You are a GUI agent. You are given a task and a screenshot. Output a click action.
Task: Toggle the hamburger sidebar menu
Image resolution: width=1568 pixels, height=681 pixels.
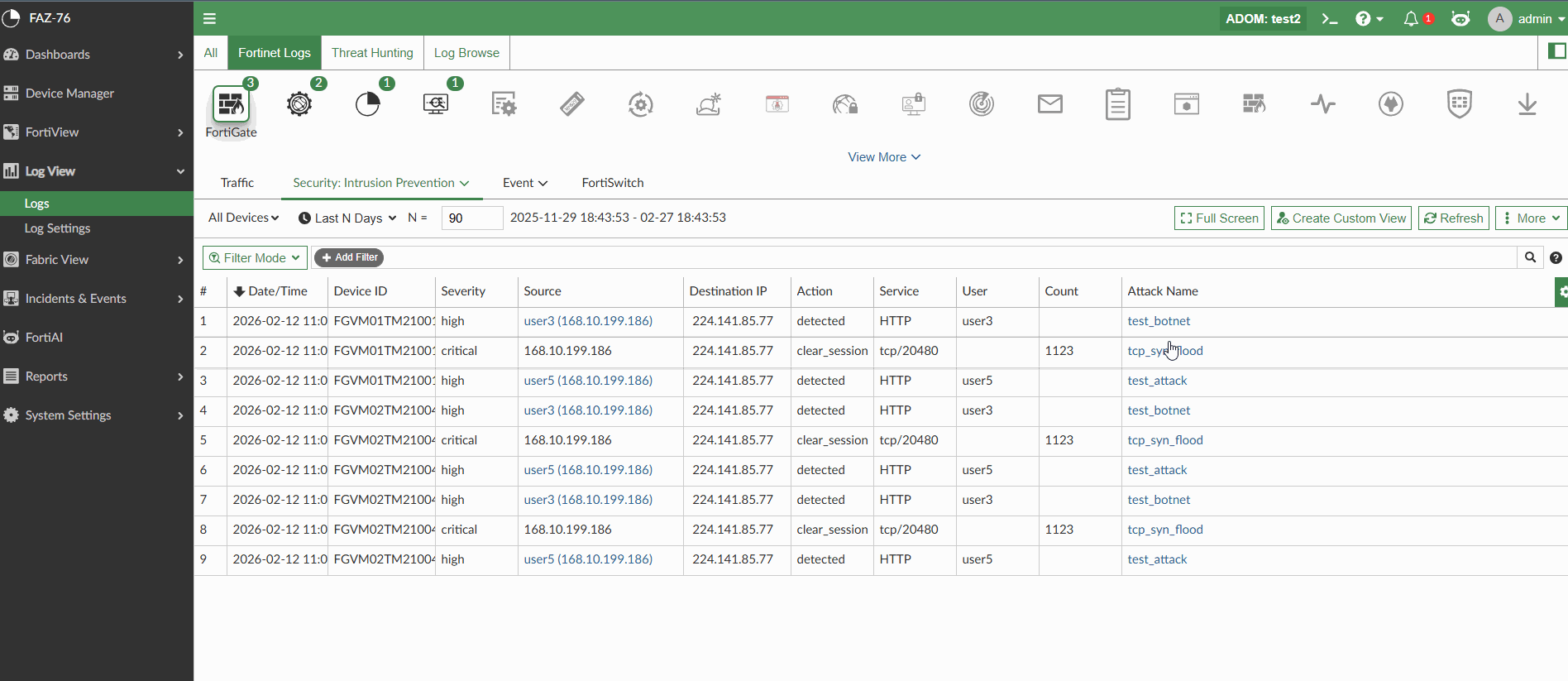[209, 18]
